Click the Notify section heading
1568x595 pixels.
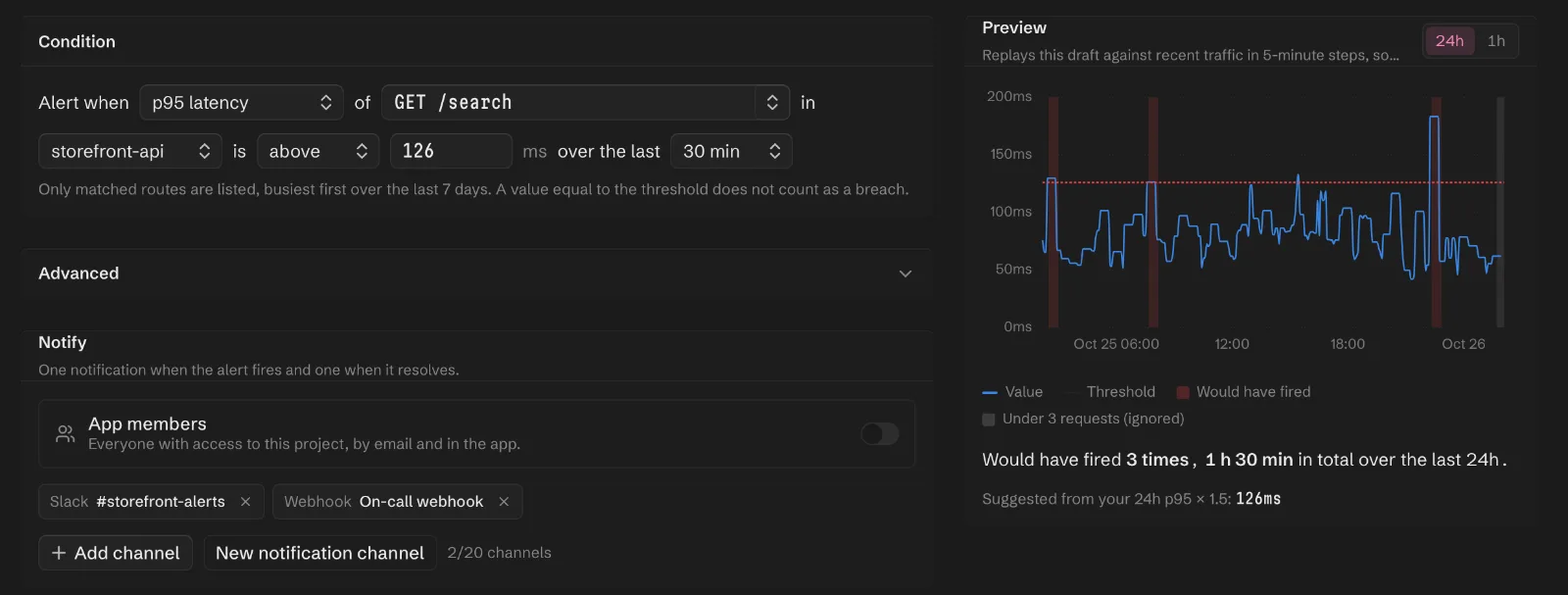click(63, 342)
